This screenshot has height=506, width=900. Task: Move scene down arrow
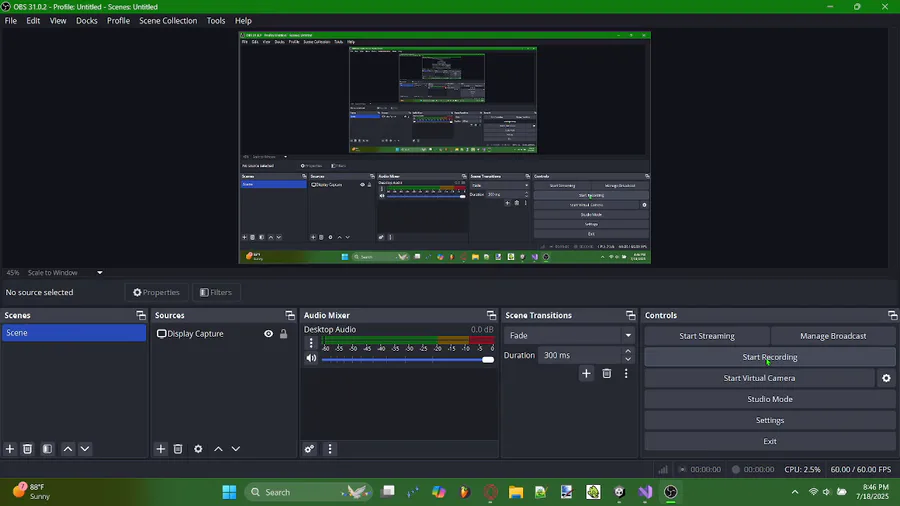coord(85,449)
